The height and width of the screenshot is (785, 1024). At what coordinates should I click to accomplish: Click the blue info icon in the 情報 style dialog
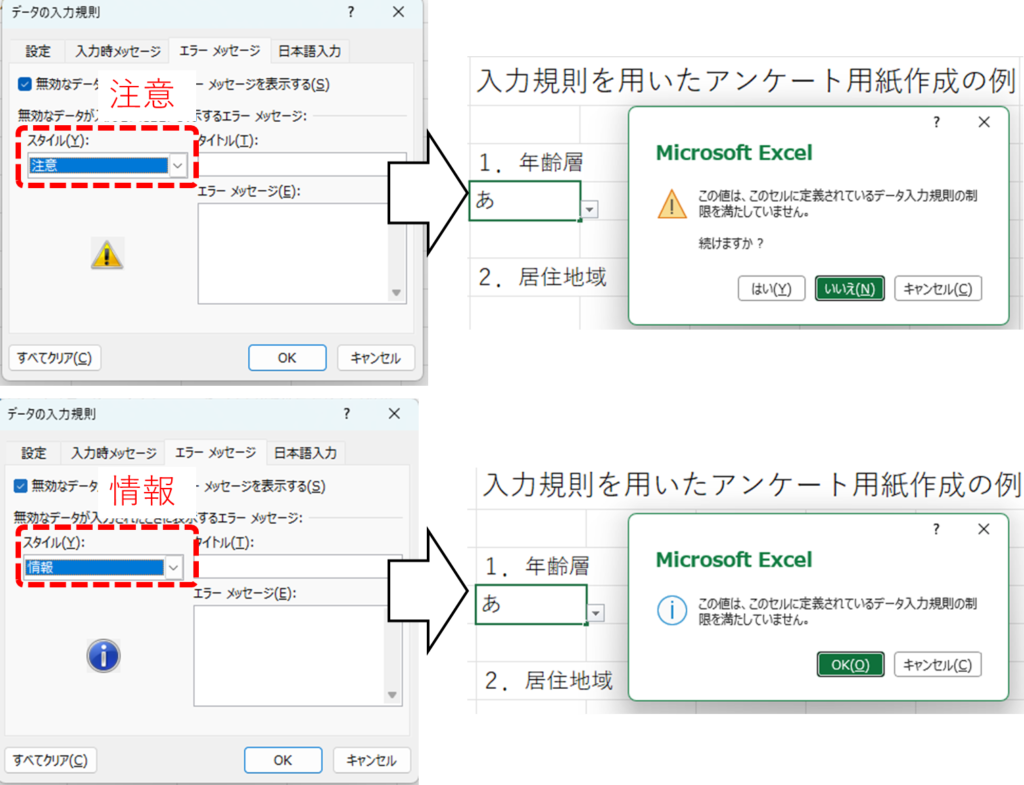coord(104,656)
